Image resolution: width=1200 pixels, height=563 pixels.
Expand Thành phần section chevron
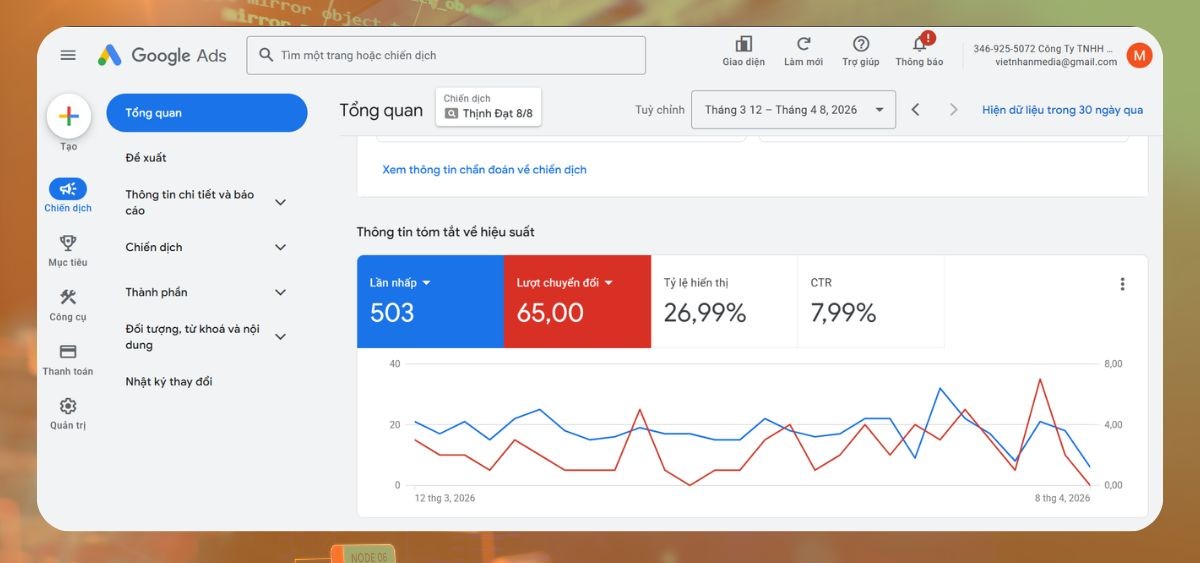[x=280, y=292]
